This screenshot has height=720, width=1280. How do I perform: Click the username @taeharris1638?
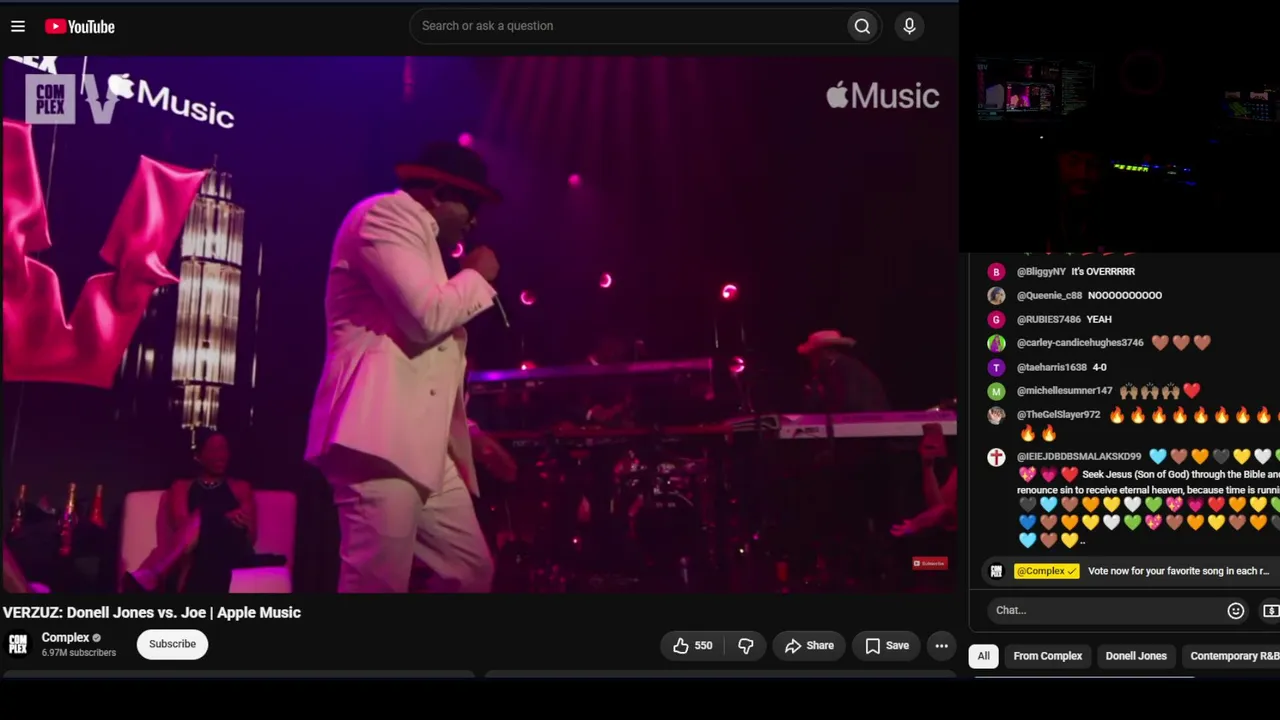(x=1052, y=367)
